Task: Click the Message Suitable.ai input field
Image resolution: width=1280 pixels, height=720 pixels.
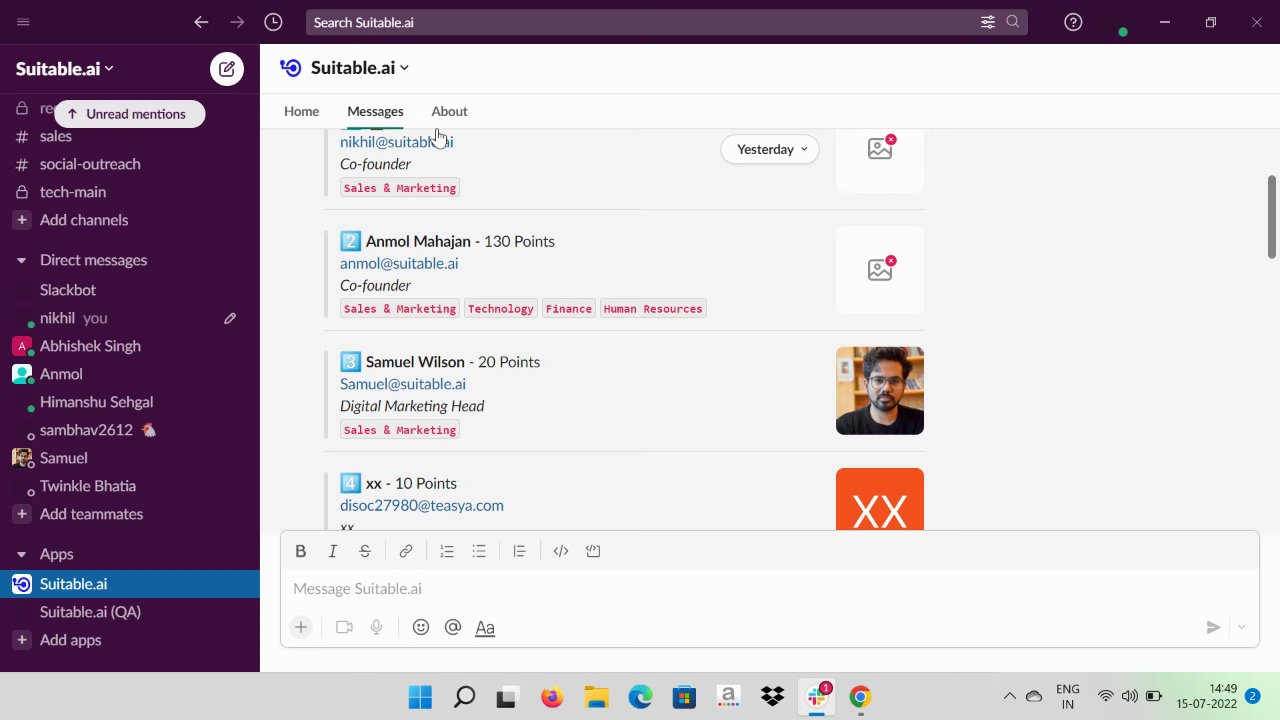Action: coord(769,588)
